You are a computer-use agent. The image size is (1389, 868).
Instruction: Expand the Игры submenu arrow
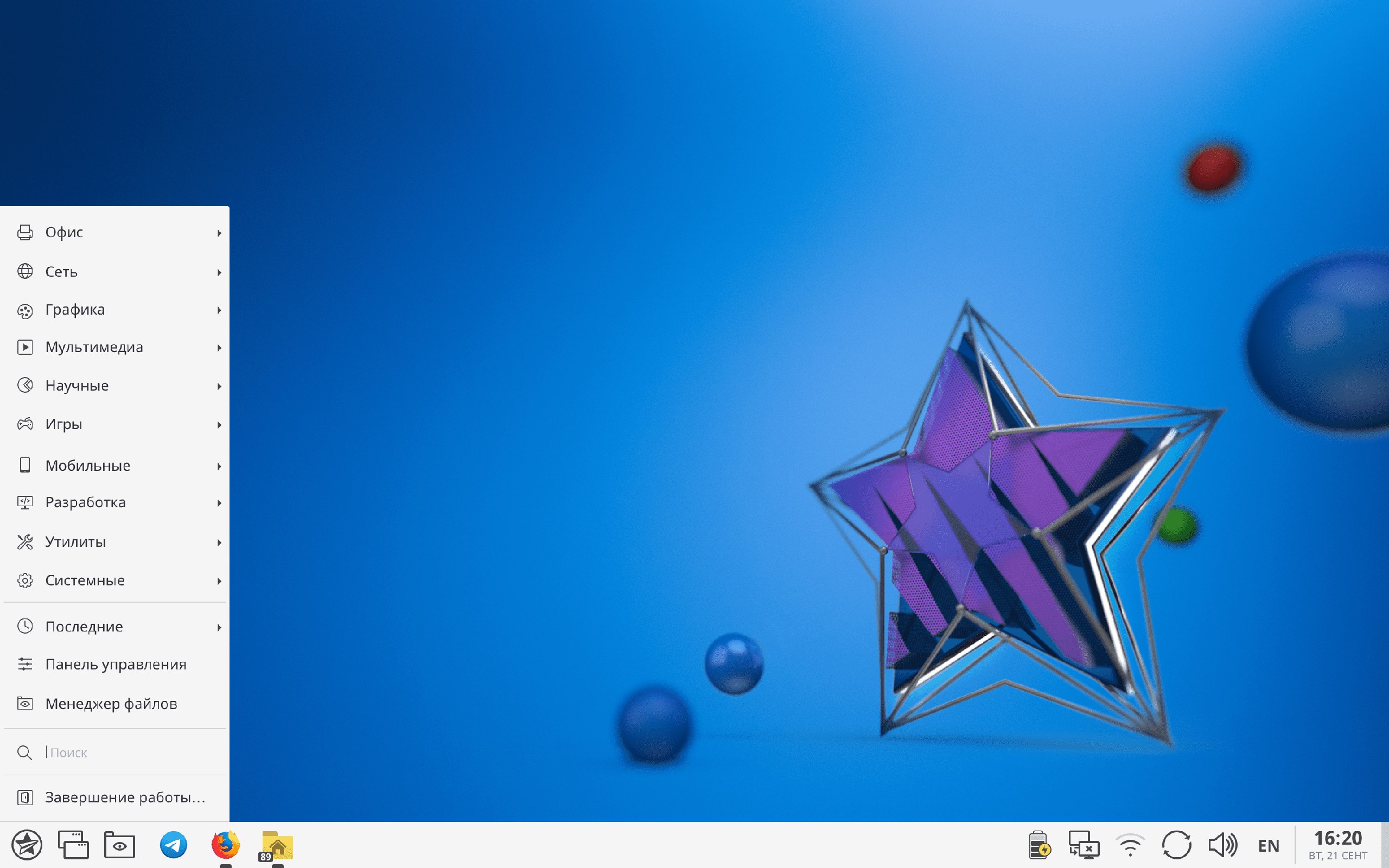(219, 425)
